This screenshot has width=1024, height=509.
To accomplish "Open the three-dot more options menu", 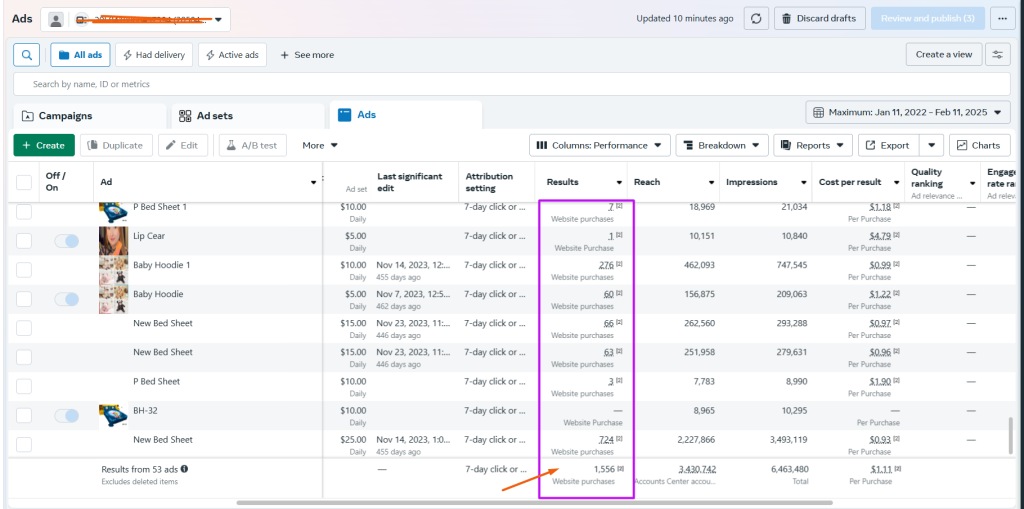I will tap(1002, 19).
